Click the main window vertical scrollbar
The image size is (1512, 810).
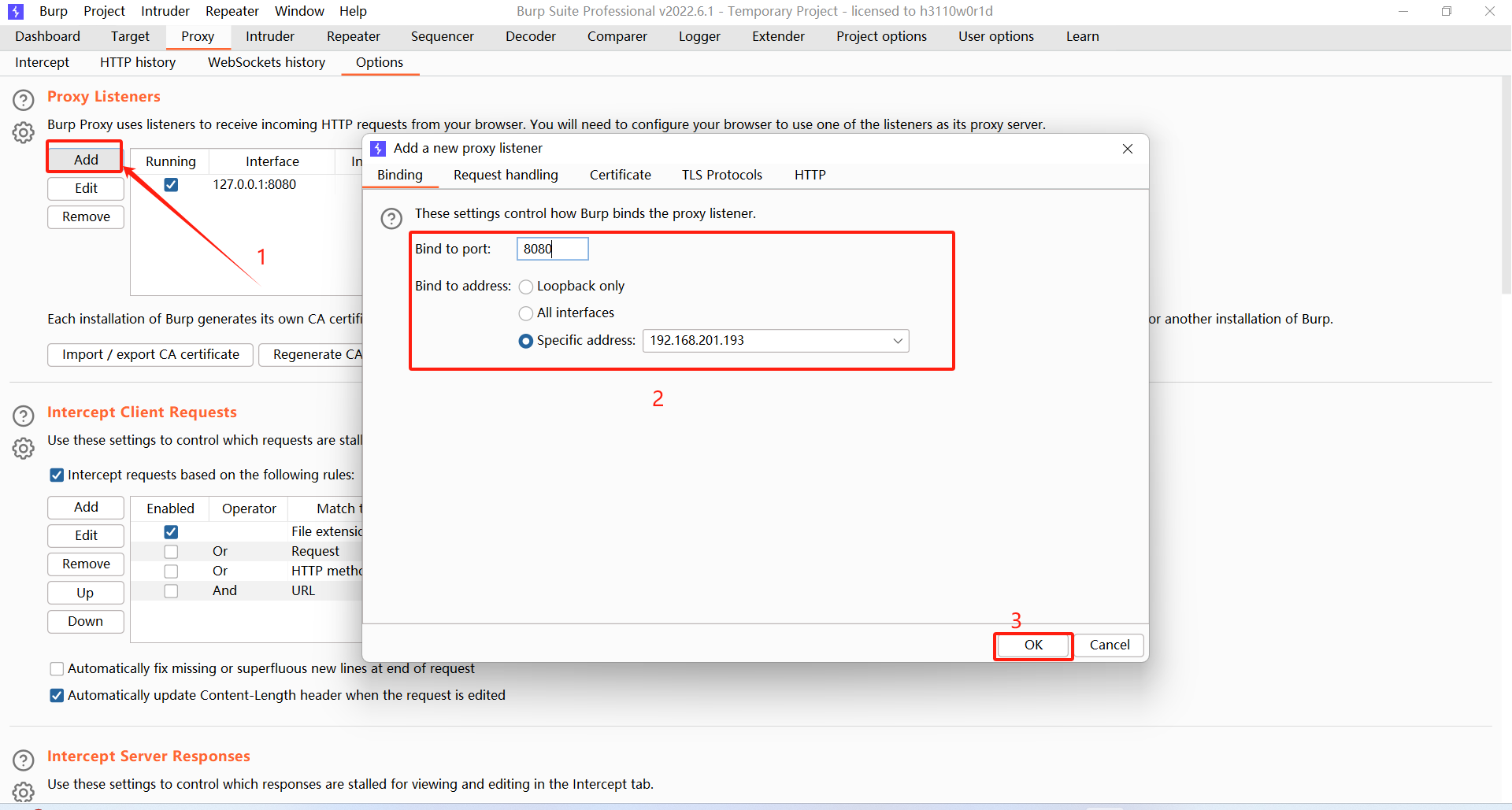coord(1506,185)
